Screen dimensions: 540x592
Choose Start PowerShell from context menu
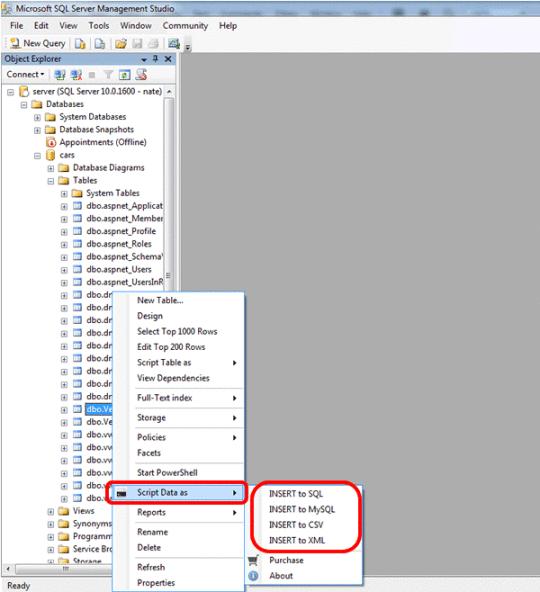167,473
